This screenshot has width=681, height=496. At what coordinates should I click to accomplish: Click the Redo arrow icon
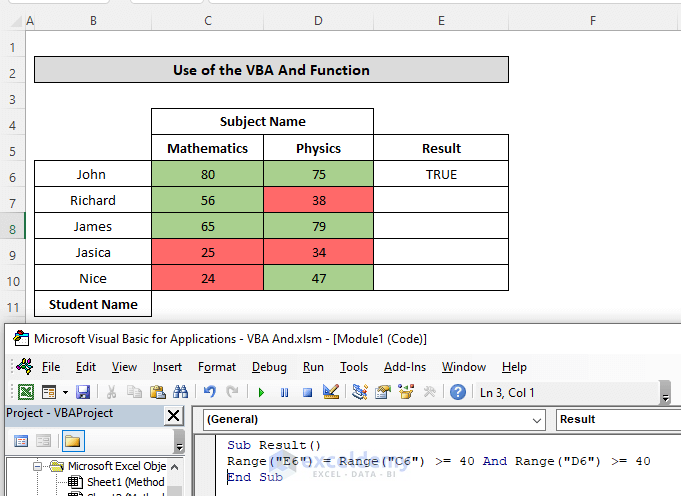(232, 392)
